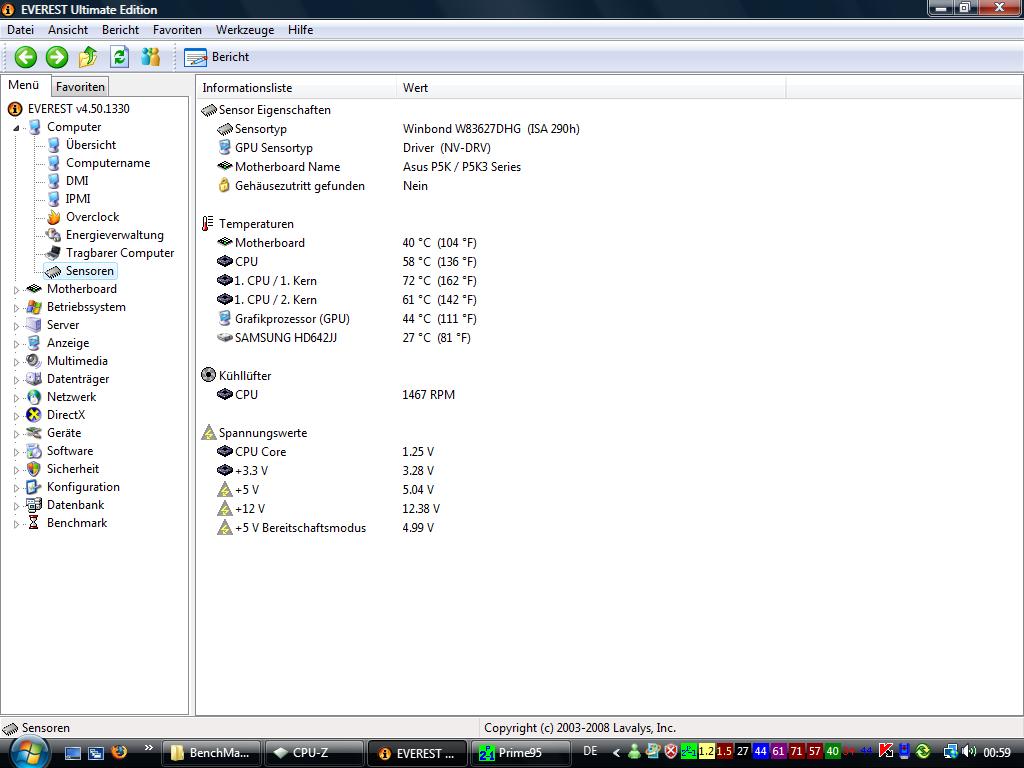Open the Datei menu
The image size is (1024, 768).
[20, 30]
